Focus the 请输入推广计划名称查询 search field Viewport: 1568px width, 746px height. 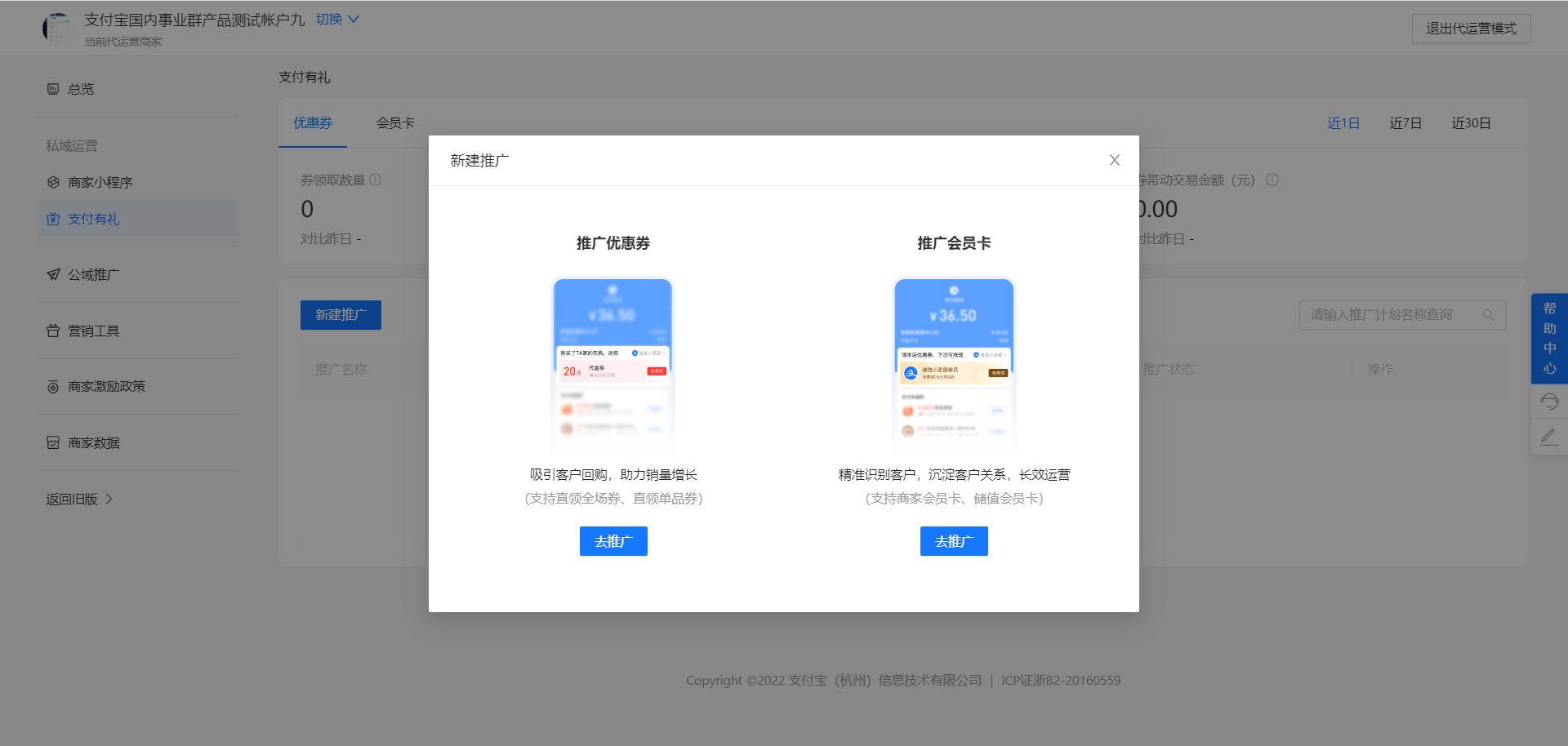[x=1402, y=315]
